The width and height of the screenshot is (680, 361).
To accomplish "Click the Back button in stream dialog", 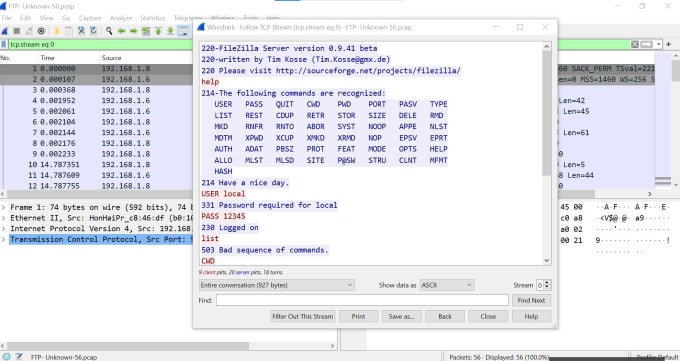I will (445, 316).
